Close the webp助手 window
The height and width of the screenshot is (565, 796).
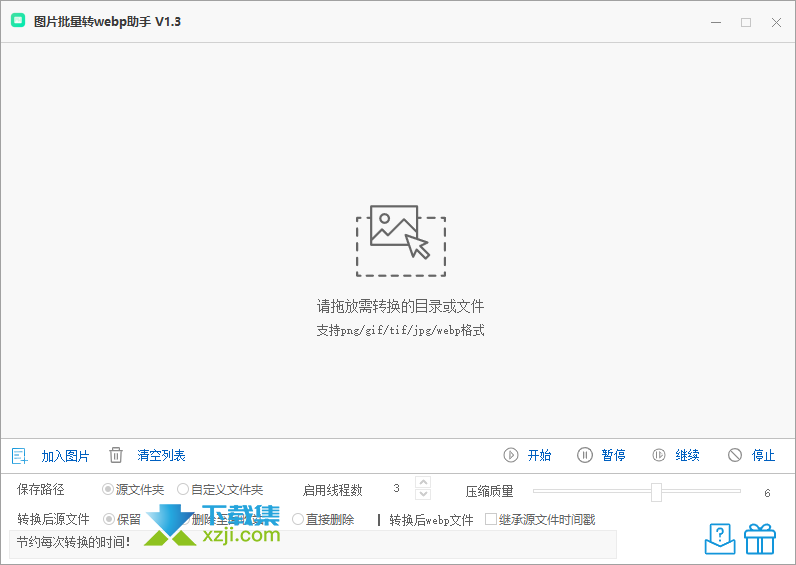point(776,22)
